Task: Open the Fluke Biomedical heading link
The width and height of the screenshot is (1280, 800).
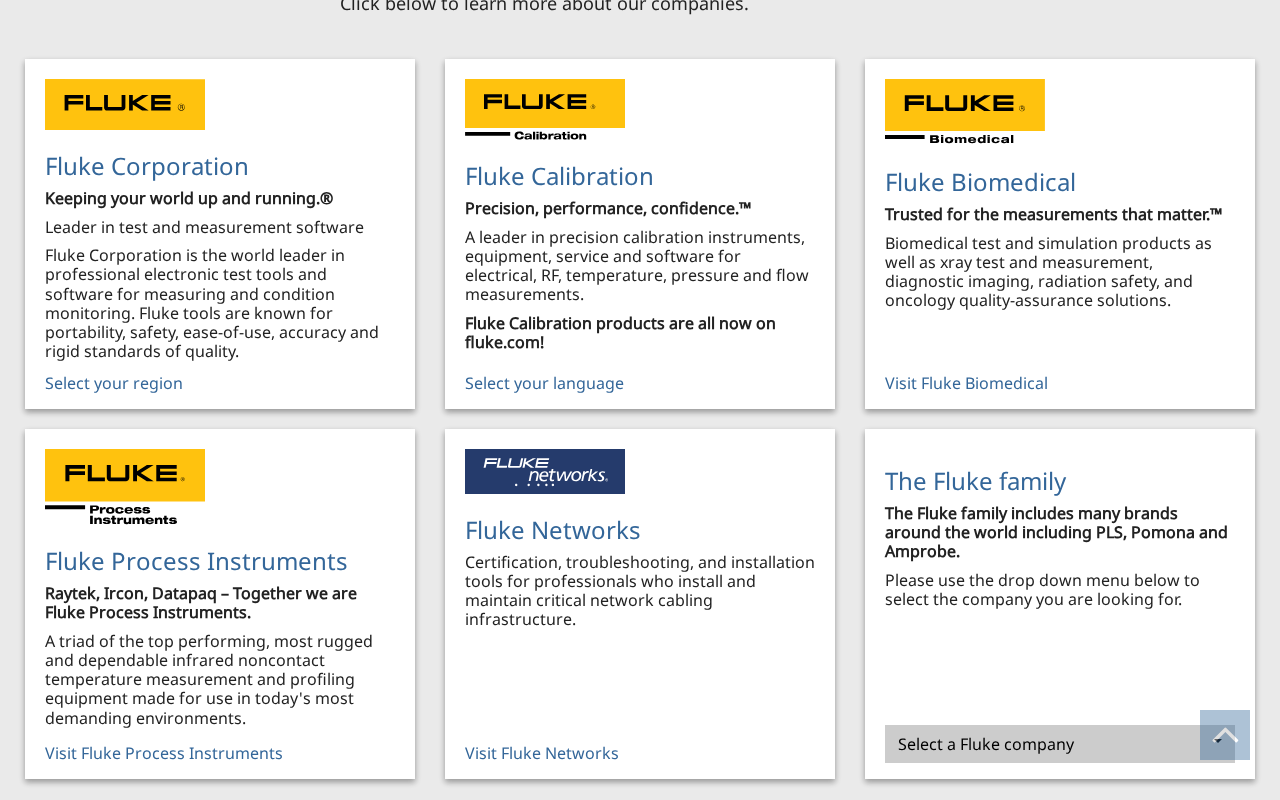Action: tap(980, 182)
